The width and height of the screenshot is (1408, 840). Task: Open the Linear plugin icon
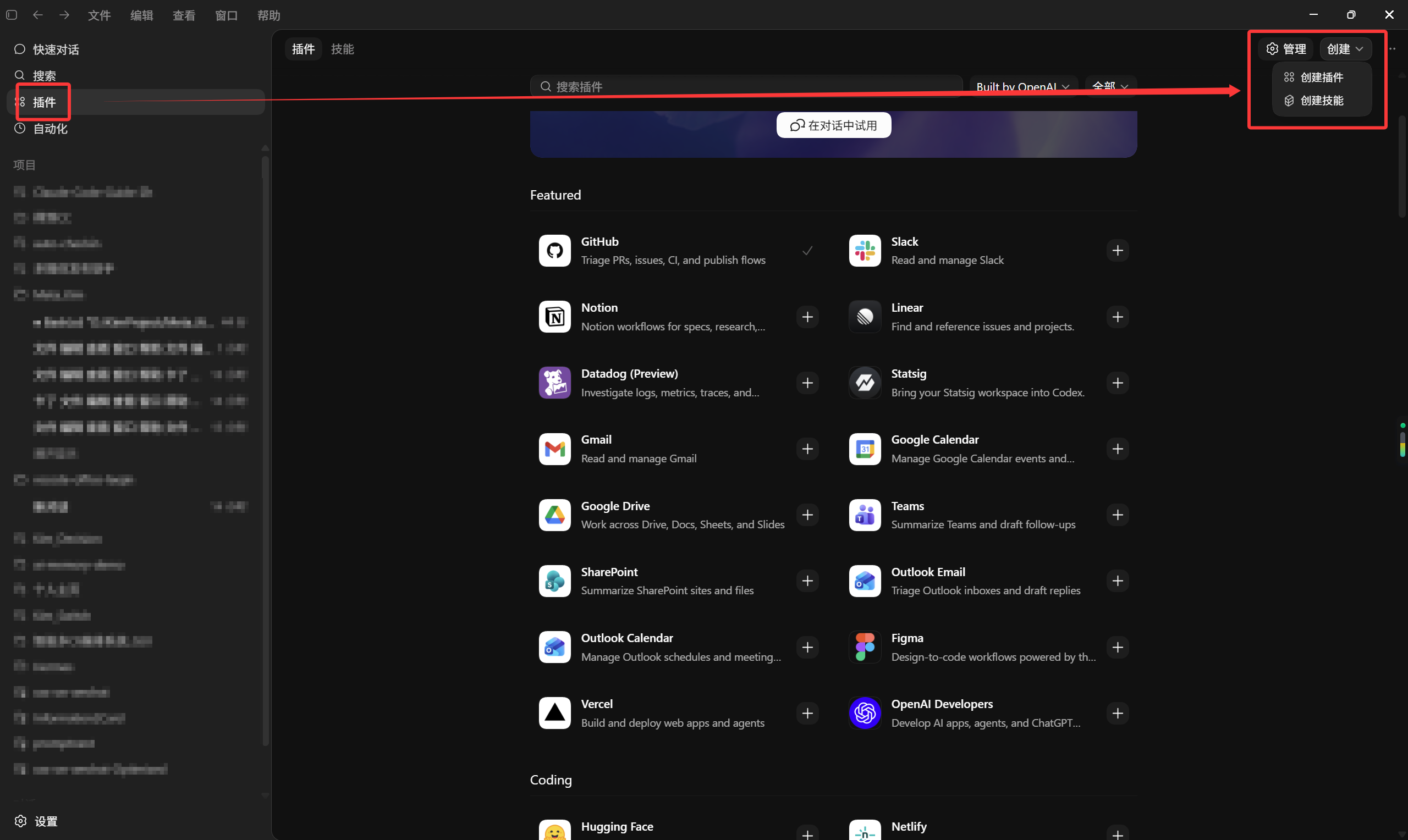(865, 317)
